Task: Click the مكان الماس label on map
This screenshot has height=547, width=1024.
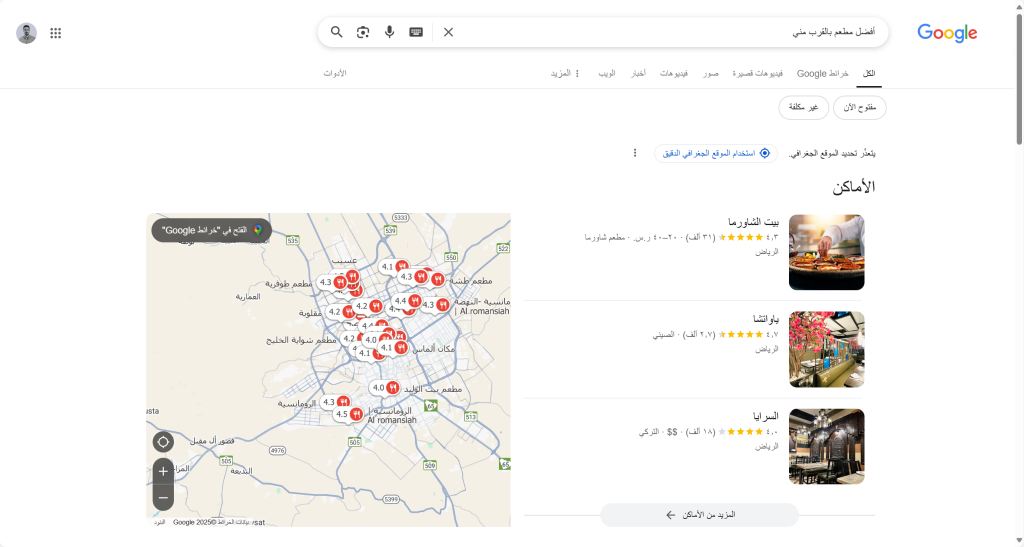Action: click(x=434, y=349)
